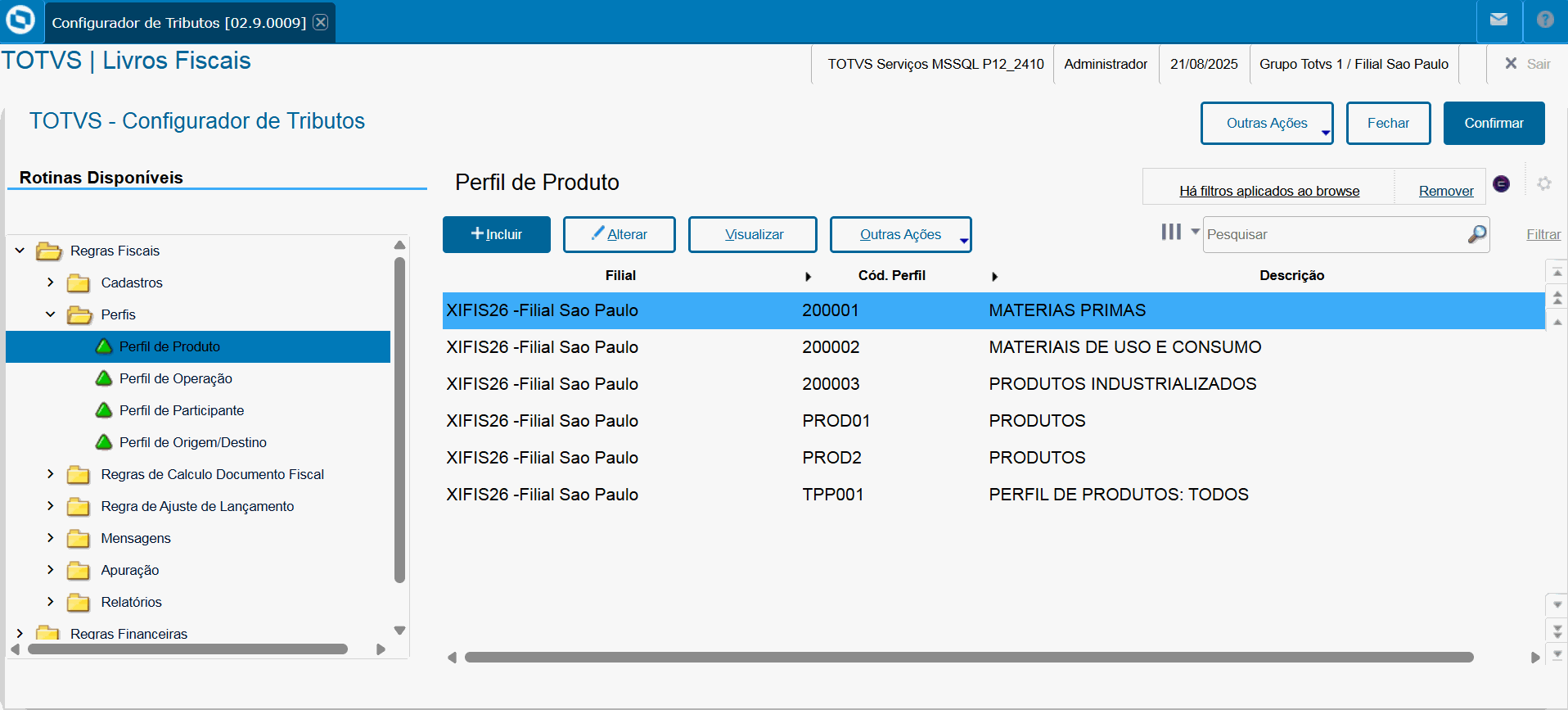Image resolution: width=1568 pixels, height=710 pixels.
Task: Select Perfil de Produto tree item
Action: [x=198, y=346]
